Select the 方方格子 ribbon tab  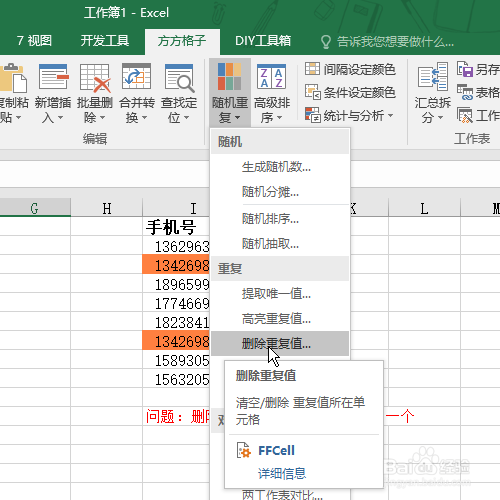pyautogui.click(x=182, y=41)
